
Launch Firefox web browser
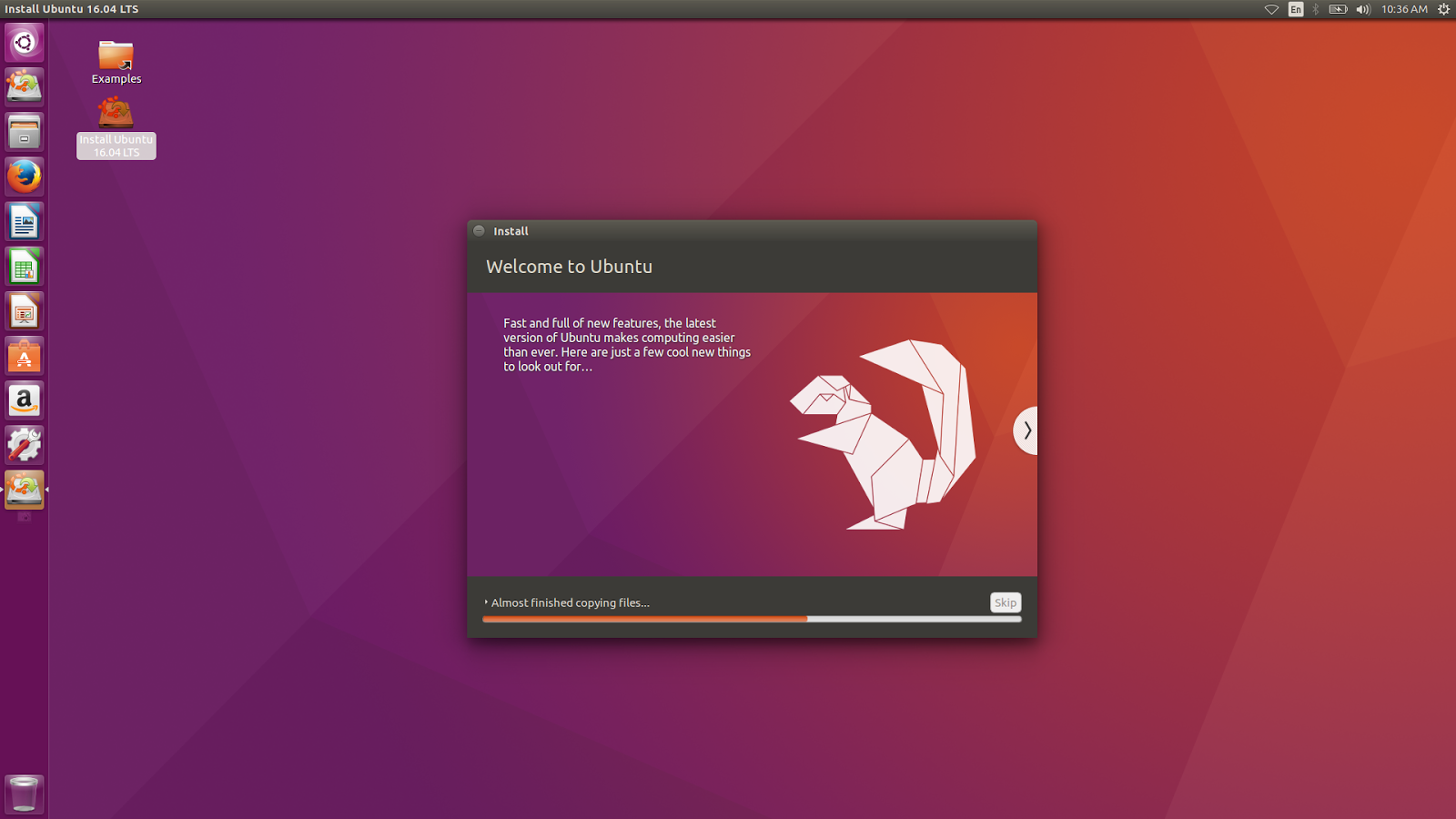pos(25,177)
